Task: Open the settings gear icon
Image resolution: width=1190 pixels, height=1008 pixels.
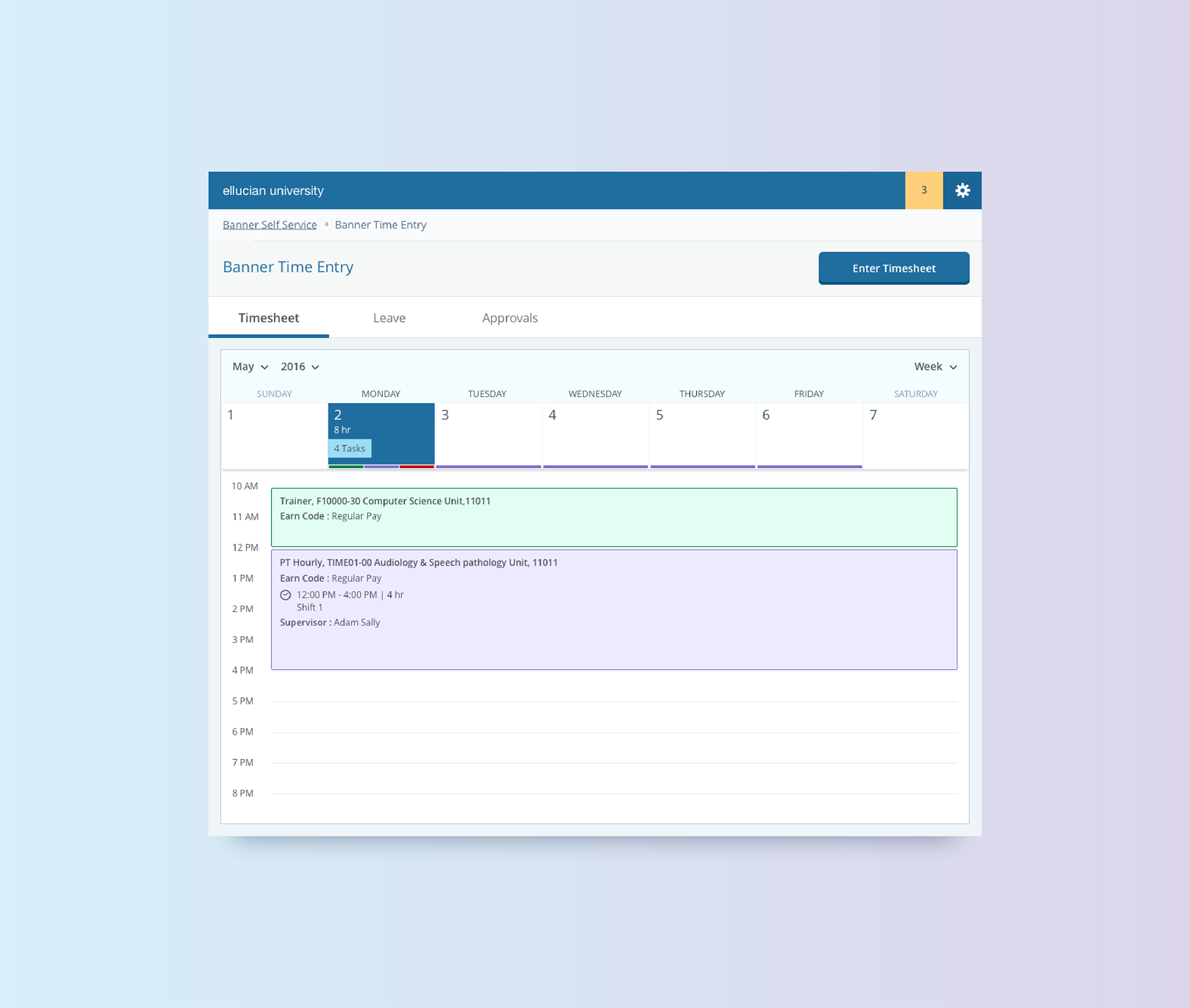Action: point(962,190)
